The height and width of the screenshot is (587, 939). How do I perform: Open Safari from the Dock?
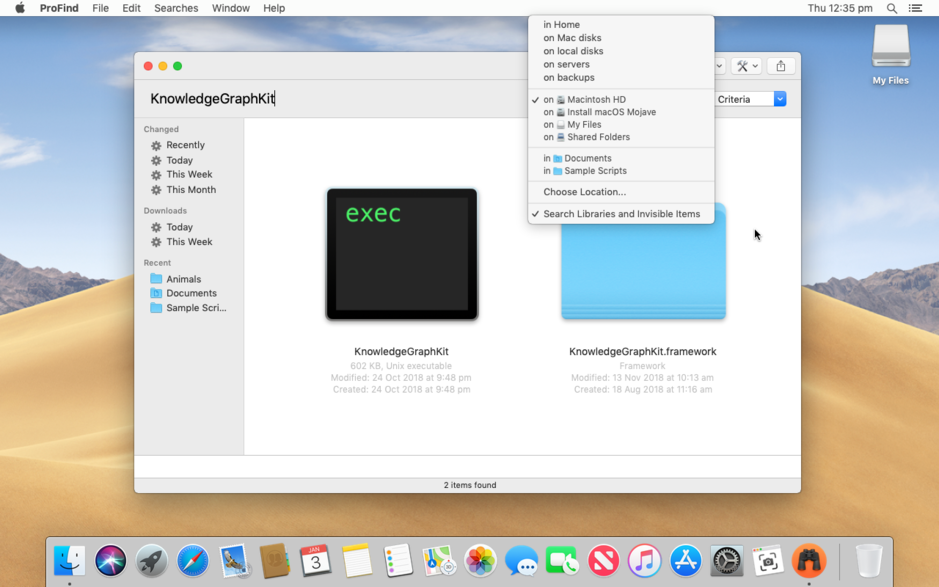(x=193, y=561)
